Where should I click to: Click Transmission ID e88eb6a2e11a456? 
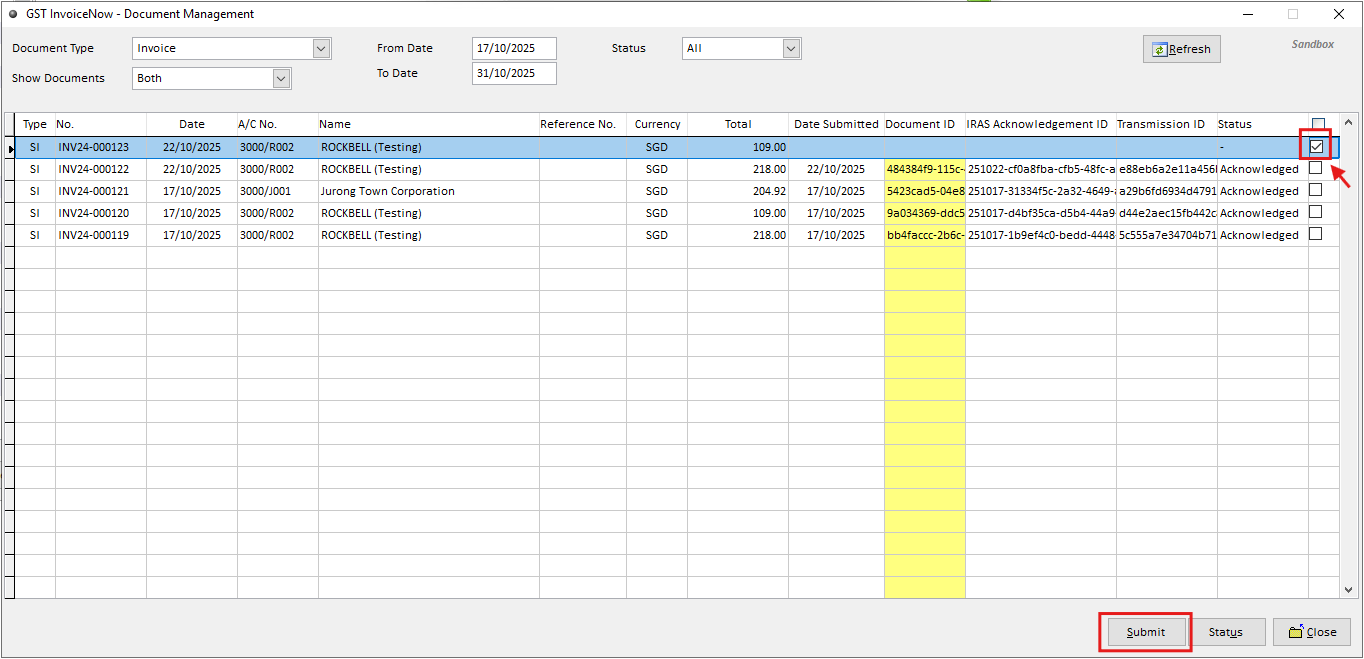click(1167, 169)
